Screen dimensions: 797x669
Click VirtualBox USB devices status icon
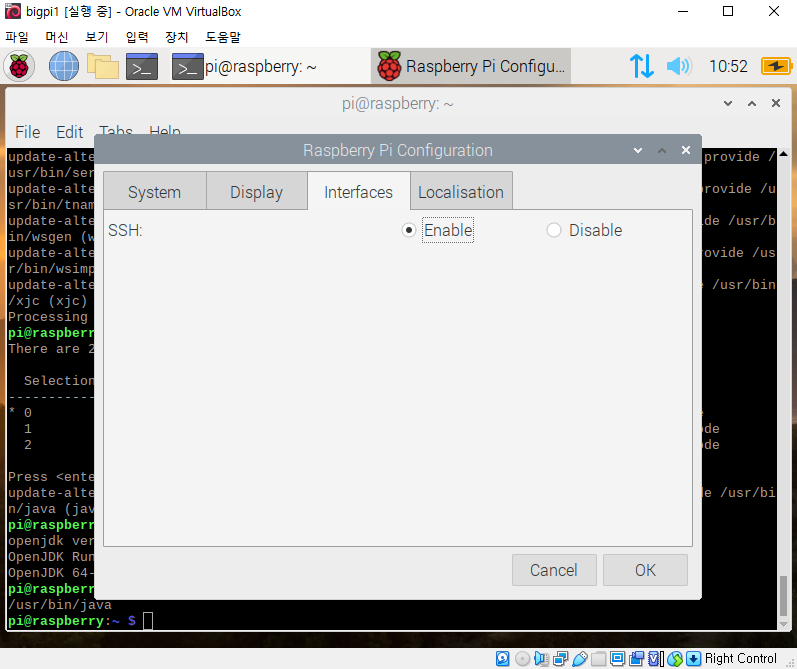pyautogui.click(x=579, y=659)
